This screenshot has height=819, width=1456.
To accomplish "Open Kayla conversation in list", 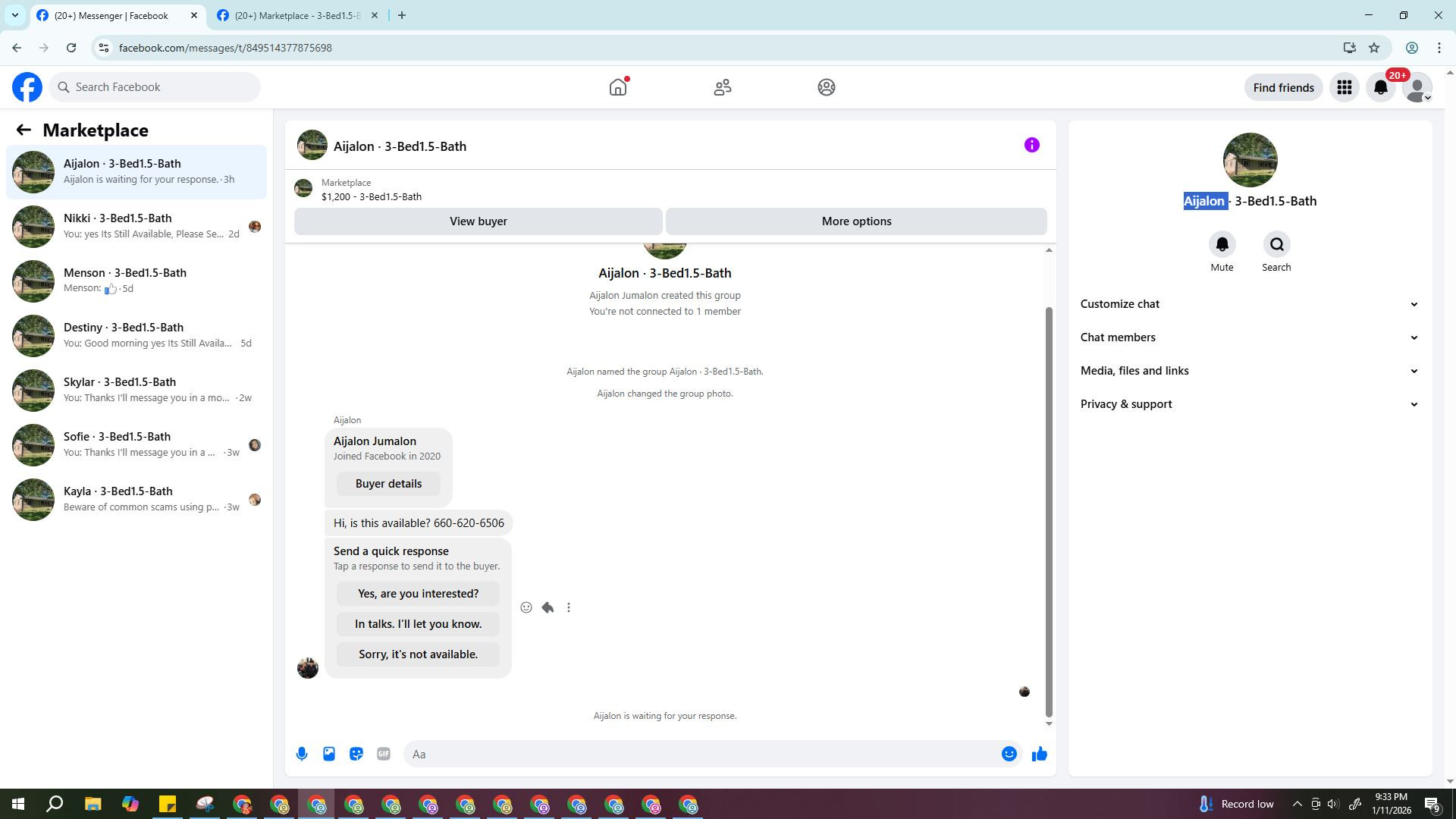I will click(136, 500).
